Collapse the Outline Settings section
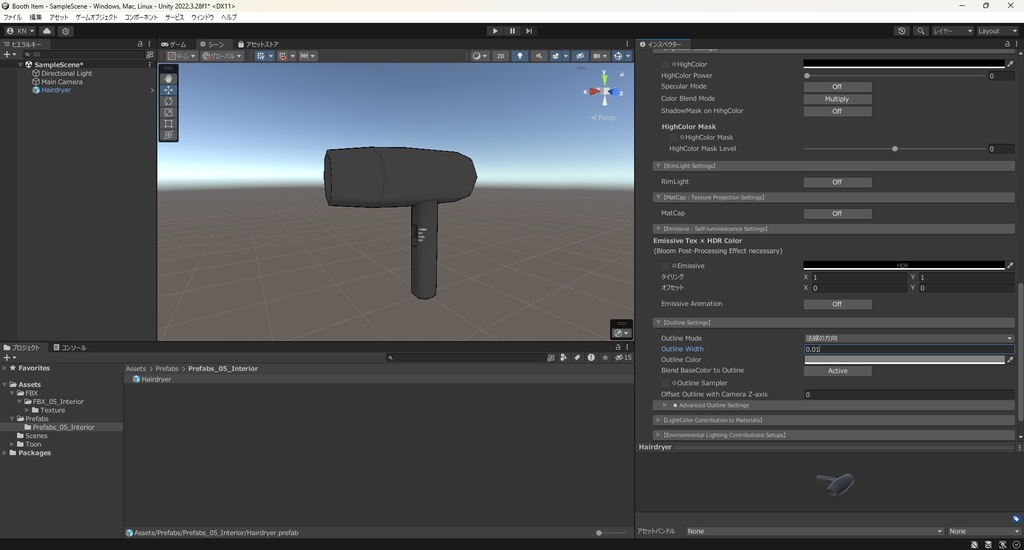 (x=658, y=323)
